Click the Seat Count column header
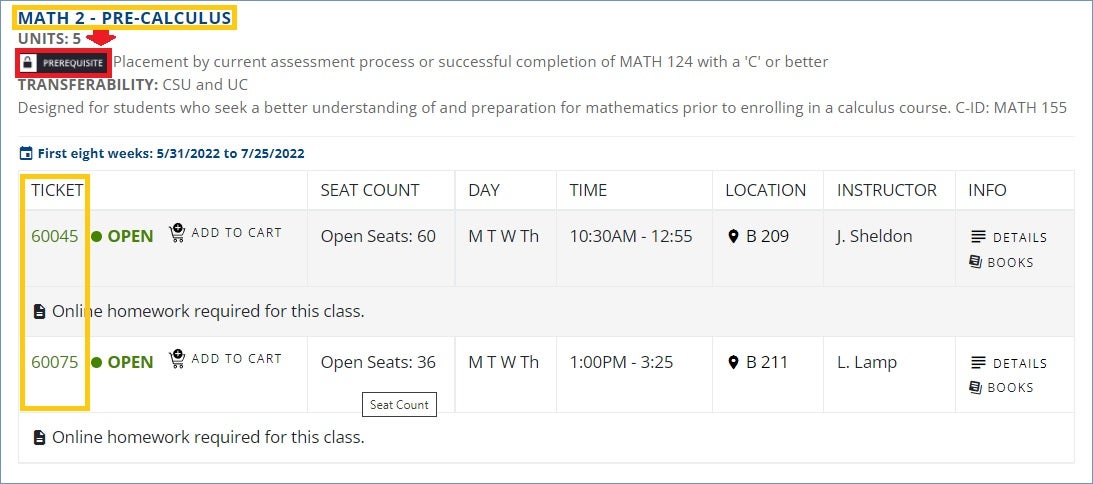 [x=370, y=190]
